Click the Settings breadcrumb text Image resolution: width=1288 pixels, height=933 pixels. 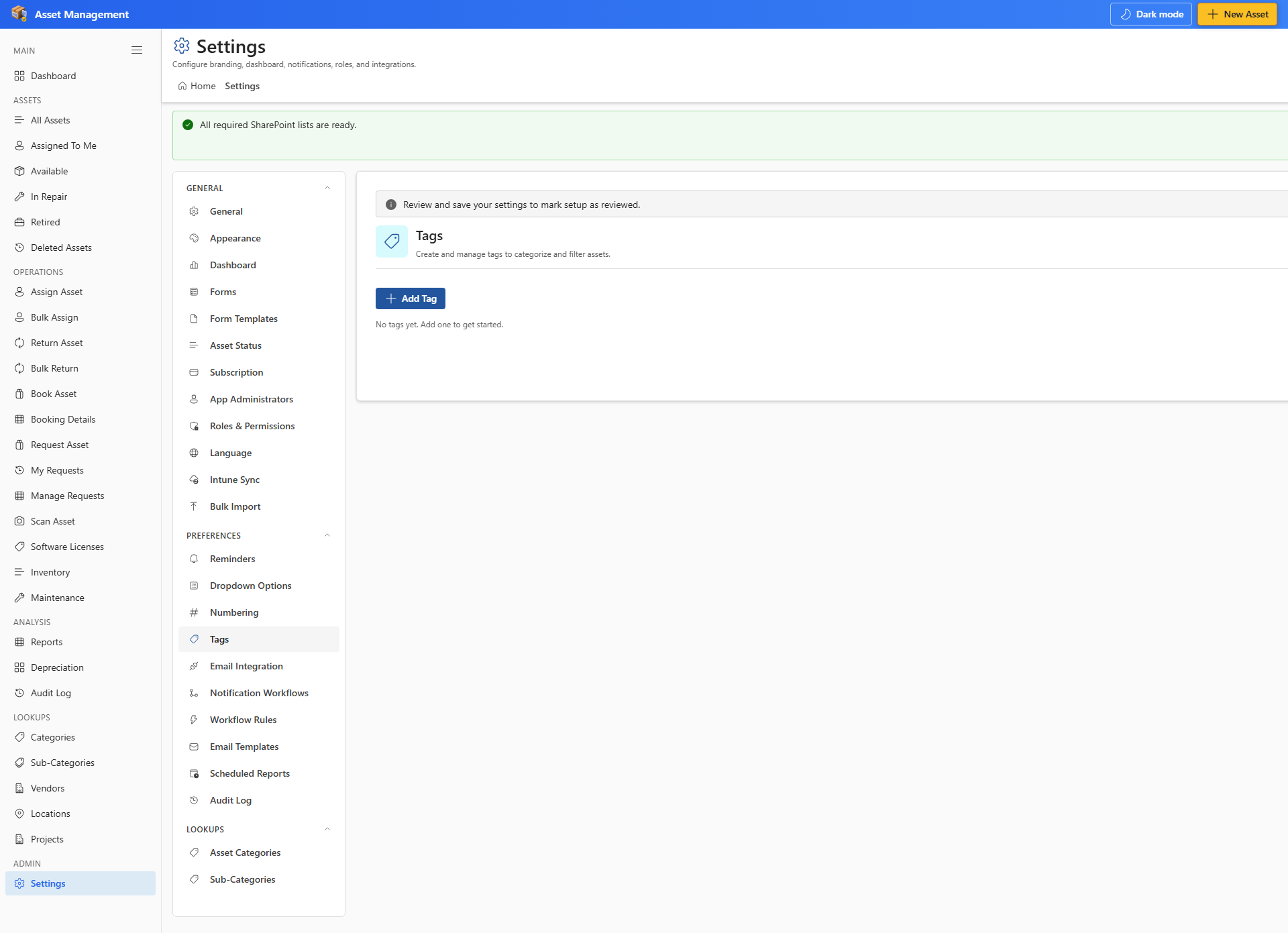pyautogui.click(x=242, y=86)
